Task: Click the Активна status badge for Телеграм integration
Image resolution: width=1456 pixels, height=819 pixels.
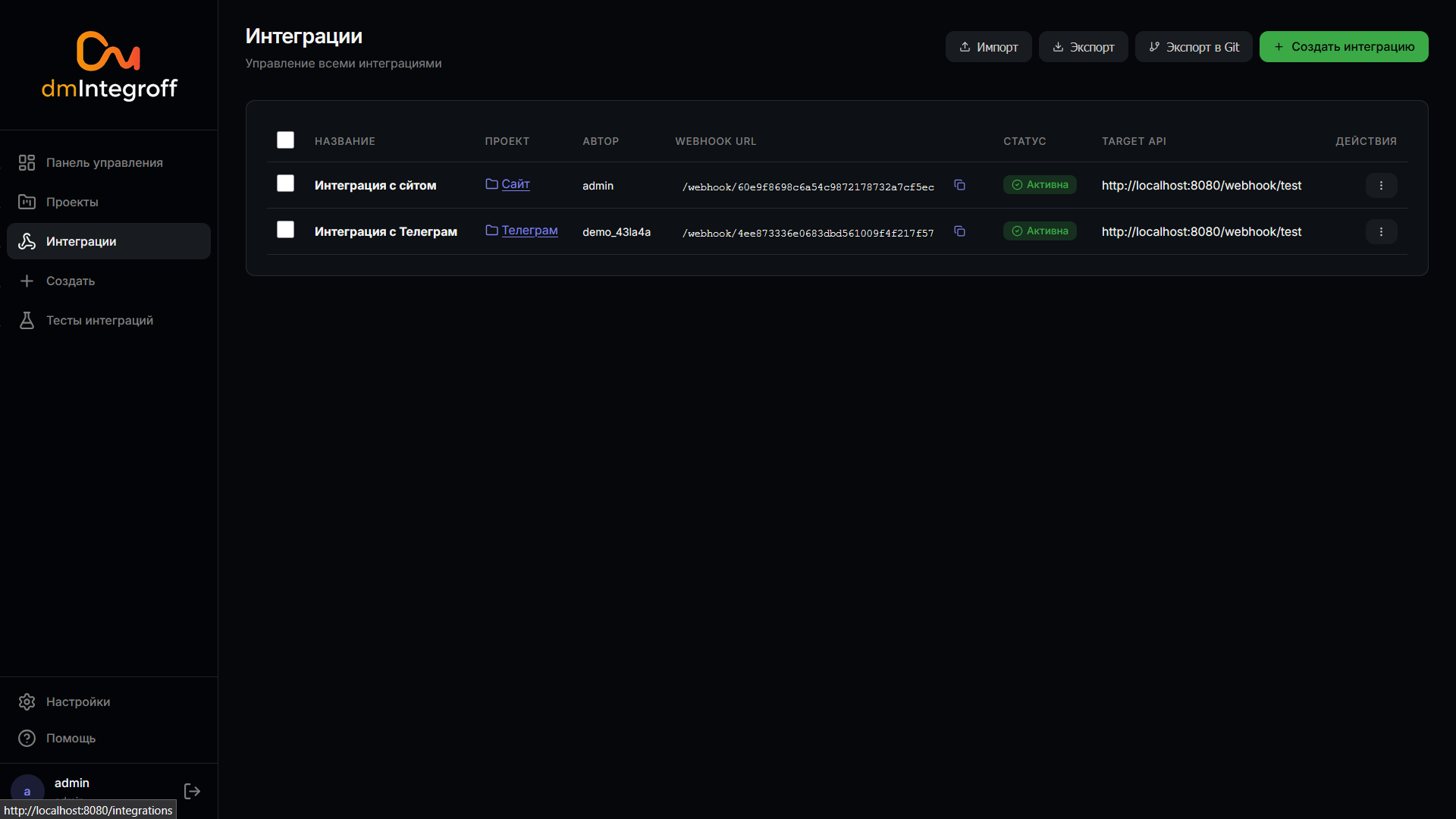Action: pos(1040,231)
